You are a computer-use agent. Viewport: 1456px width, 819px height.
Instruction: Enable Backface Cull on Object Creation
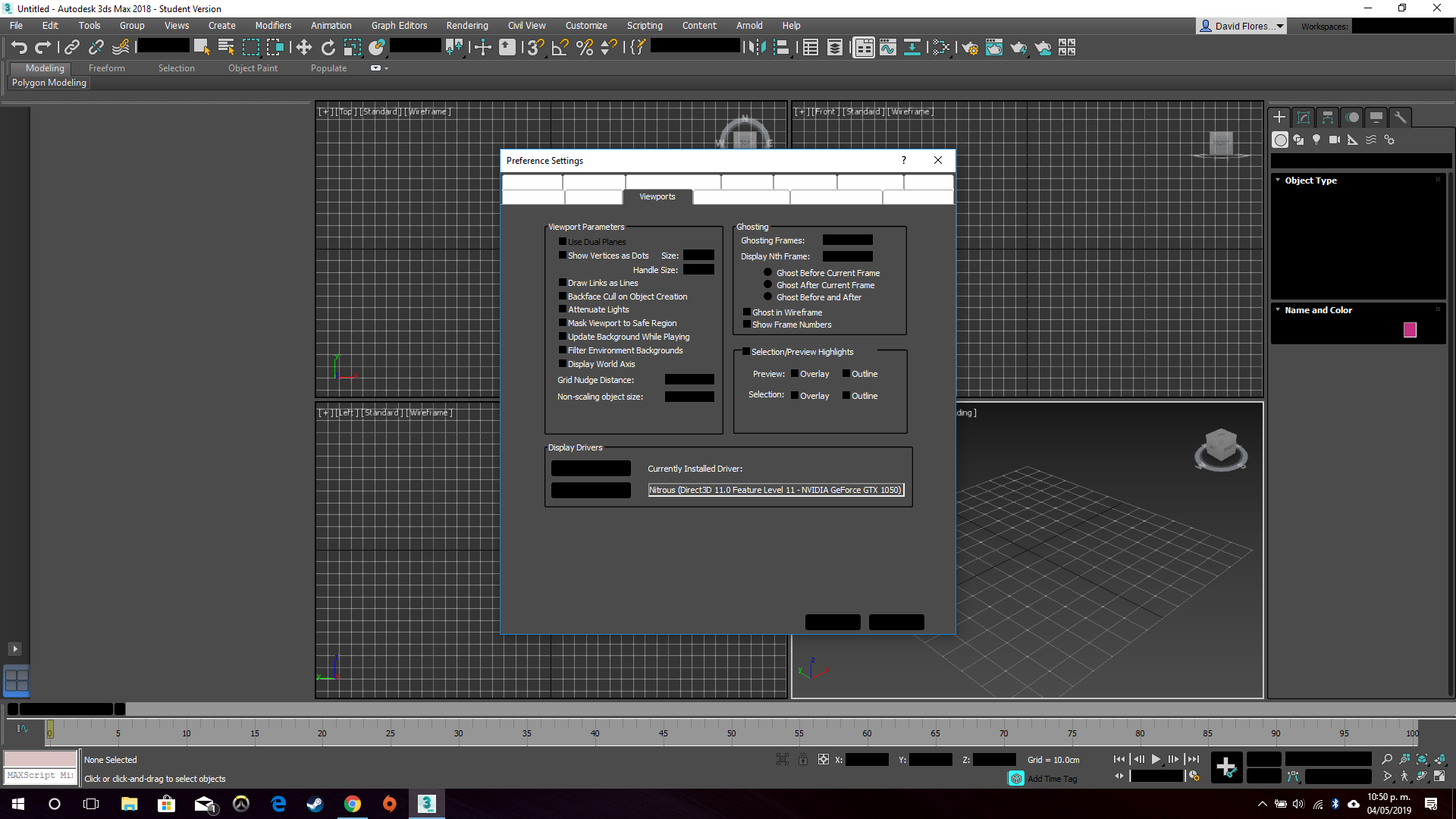coord(562,297)
